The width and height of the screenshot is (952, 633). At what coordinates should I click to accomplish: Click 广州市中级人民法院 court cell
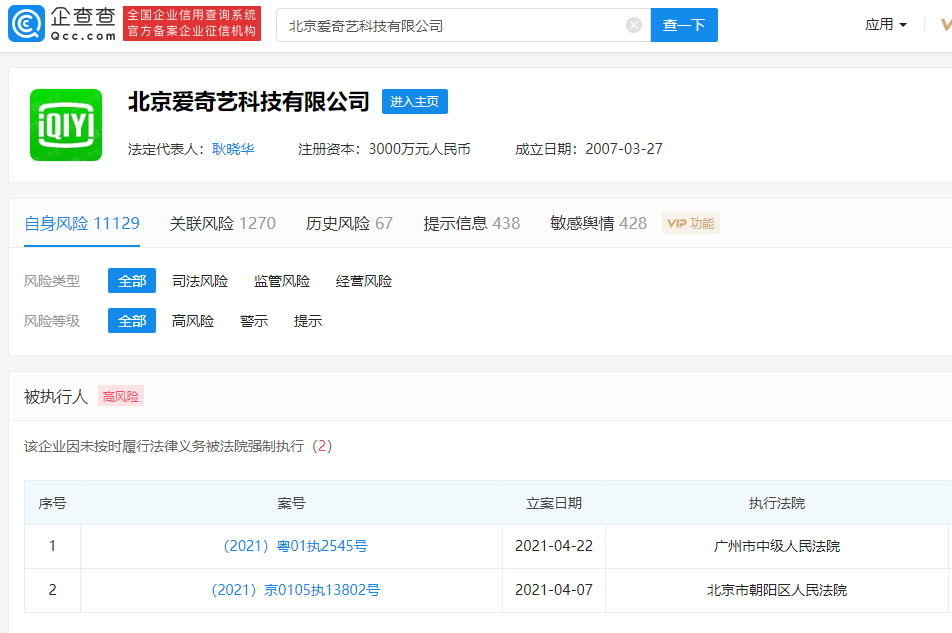coord(777,546)
